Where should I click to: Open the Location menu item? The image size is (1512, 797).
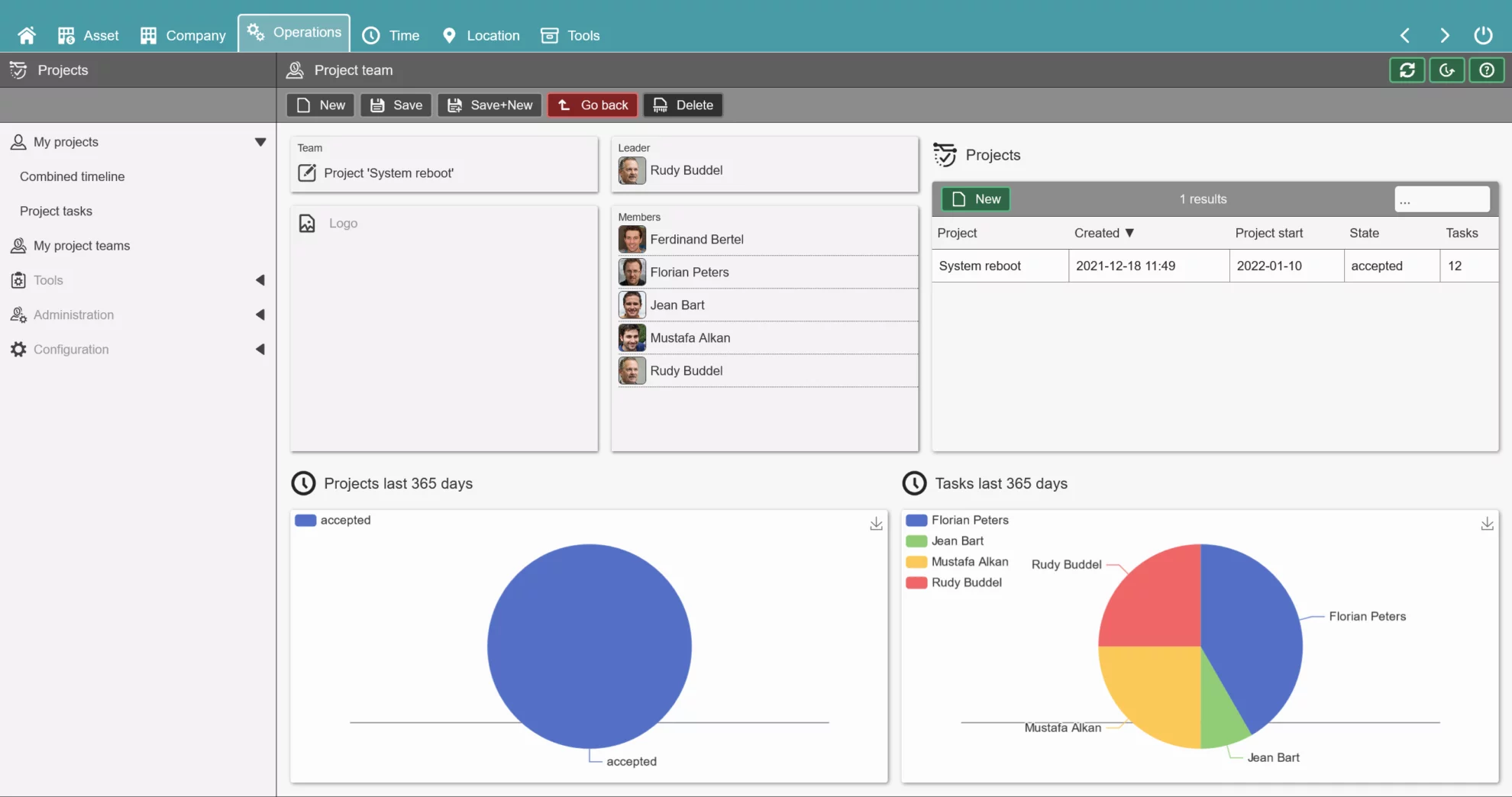(480, 35)
